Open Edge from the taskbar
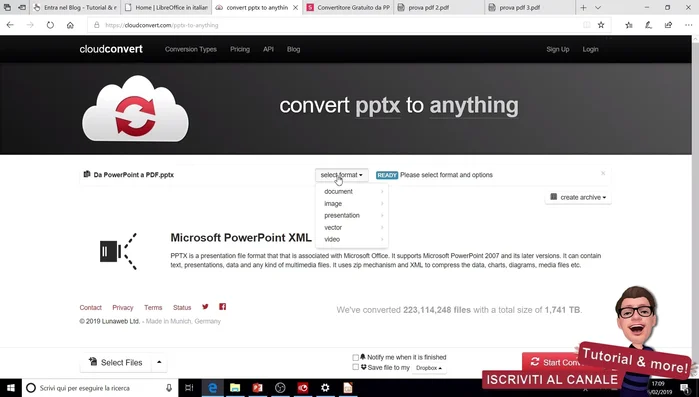 pyautogui.click(x=213, y=388)
